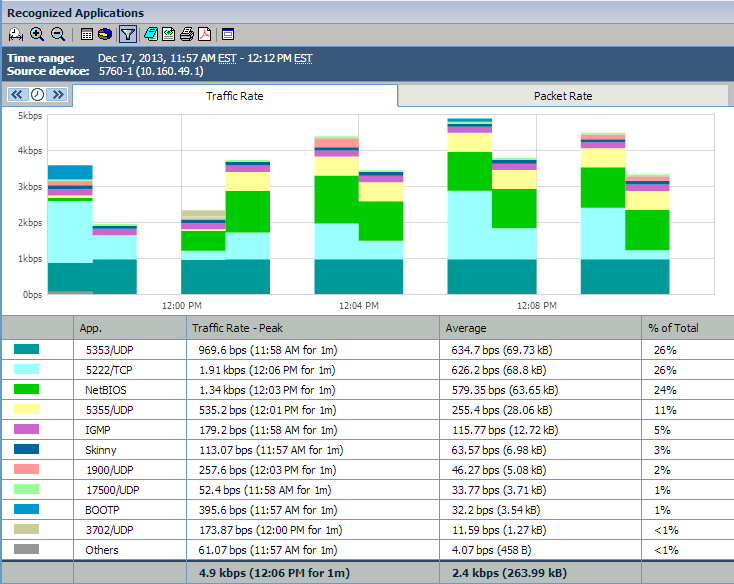
Task: Click the EST timezone link after 11:57 AM
Action: point(227,58)
